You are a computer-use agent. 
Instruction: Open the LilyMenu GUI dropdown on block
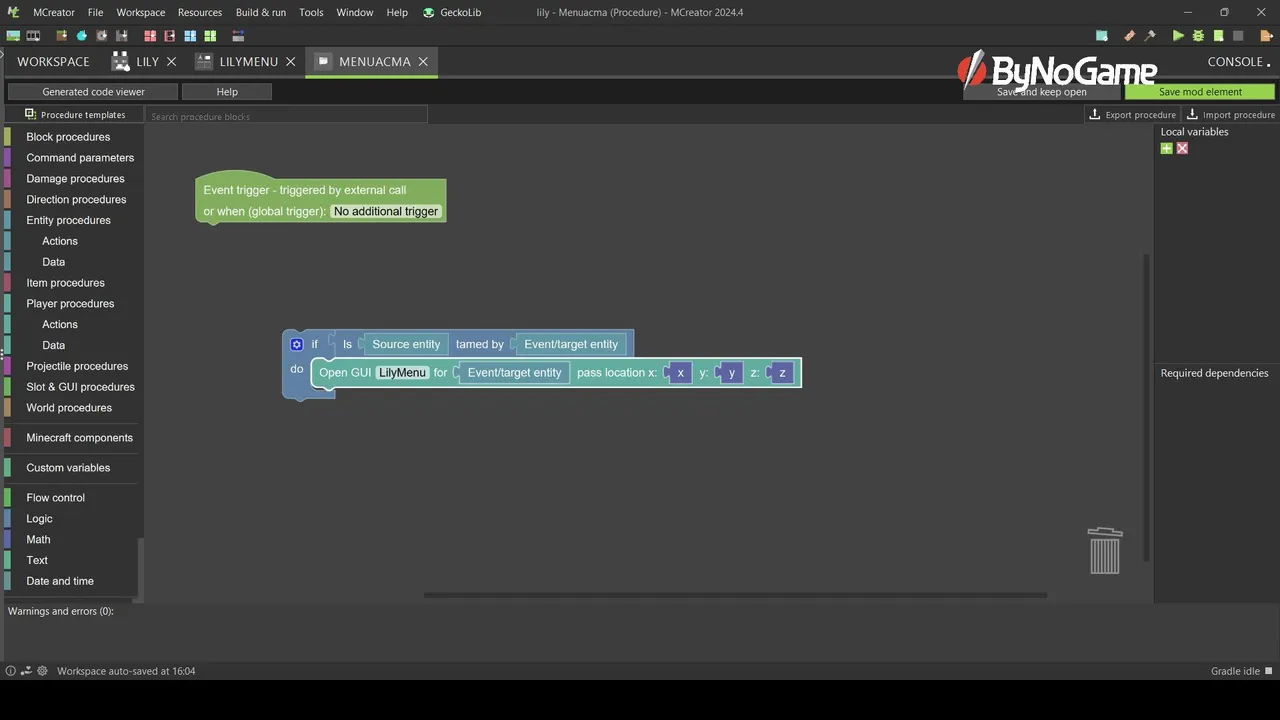pyautogui.click(x=402, y=373)
